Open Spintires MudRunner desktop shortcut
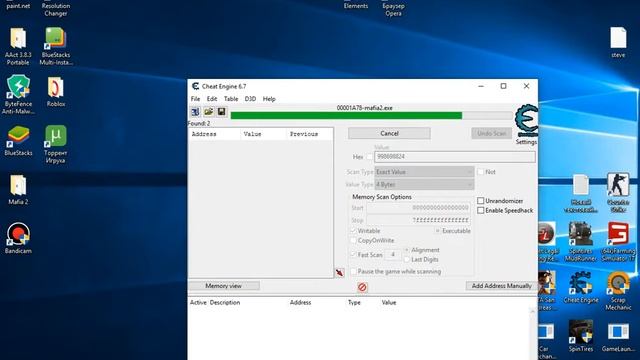This screenshot has width=640, height=360. coord(580,242)
